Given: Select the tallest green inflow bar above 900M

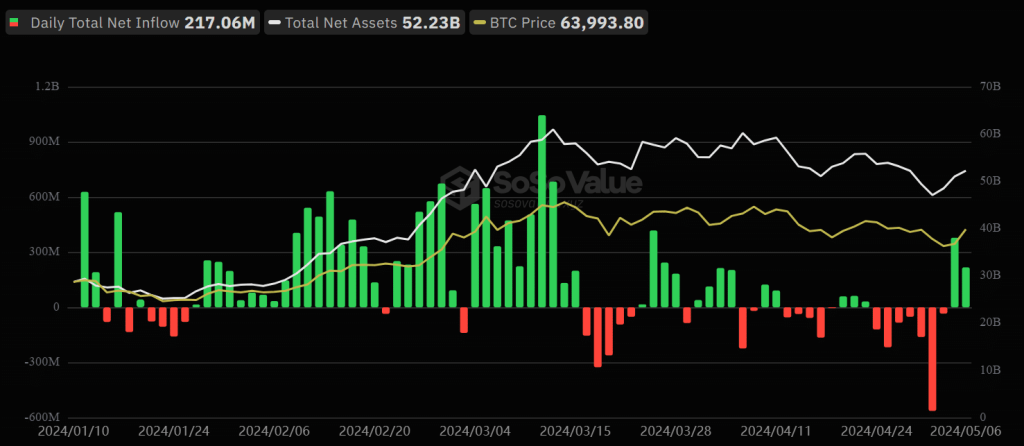Looking at the screenshot, I should click(x=542, y=211).
